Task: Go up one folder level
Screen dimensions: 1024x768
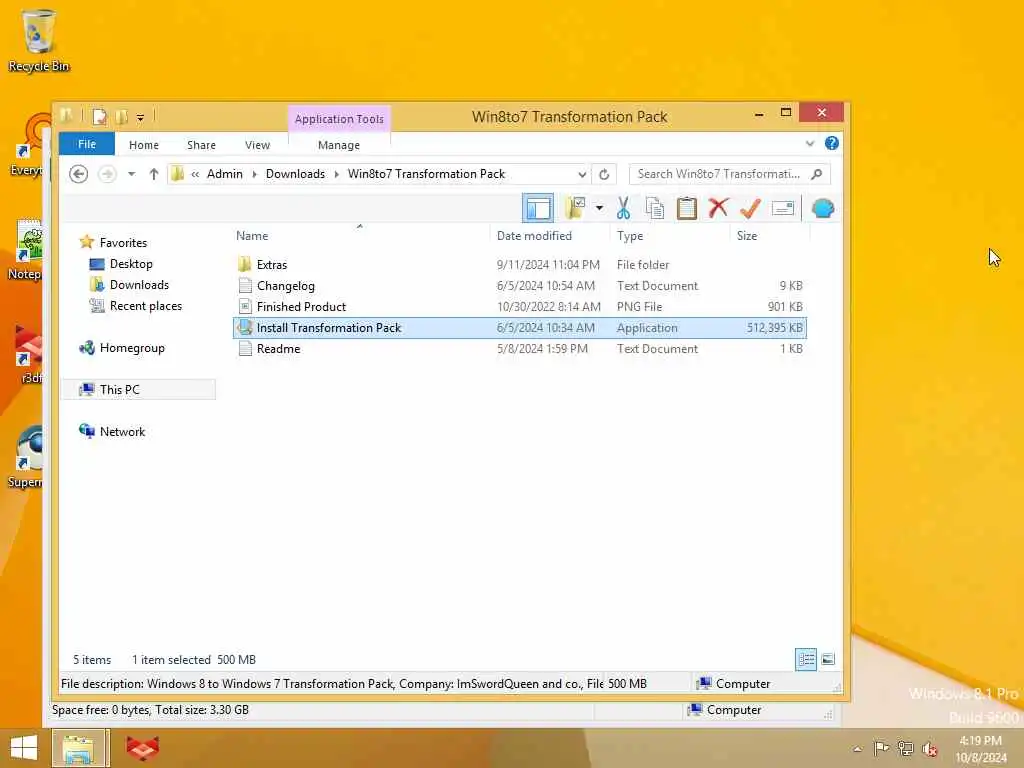Action: click(153, 174)
